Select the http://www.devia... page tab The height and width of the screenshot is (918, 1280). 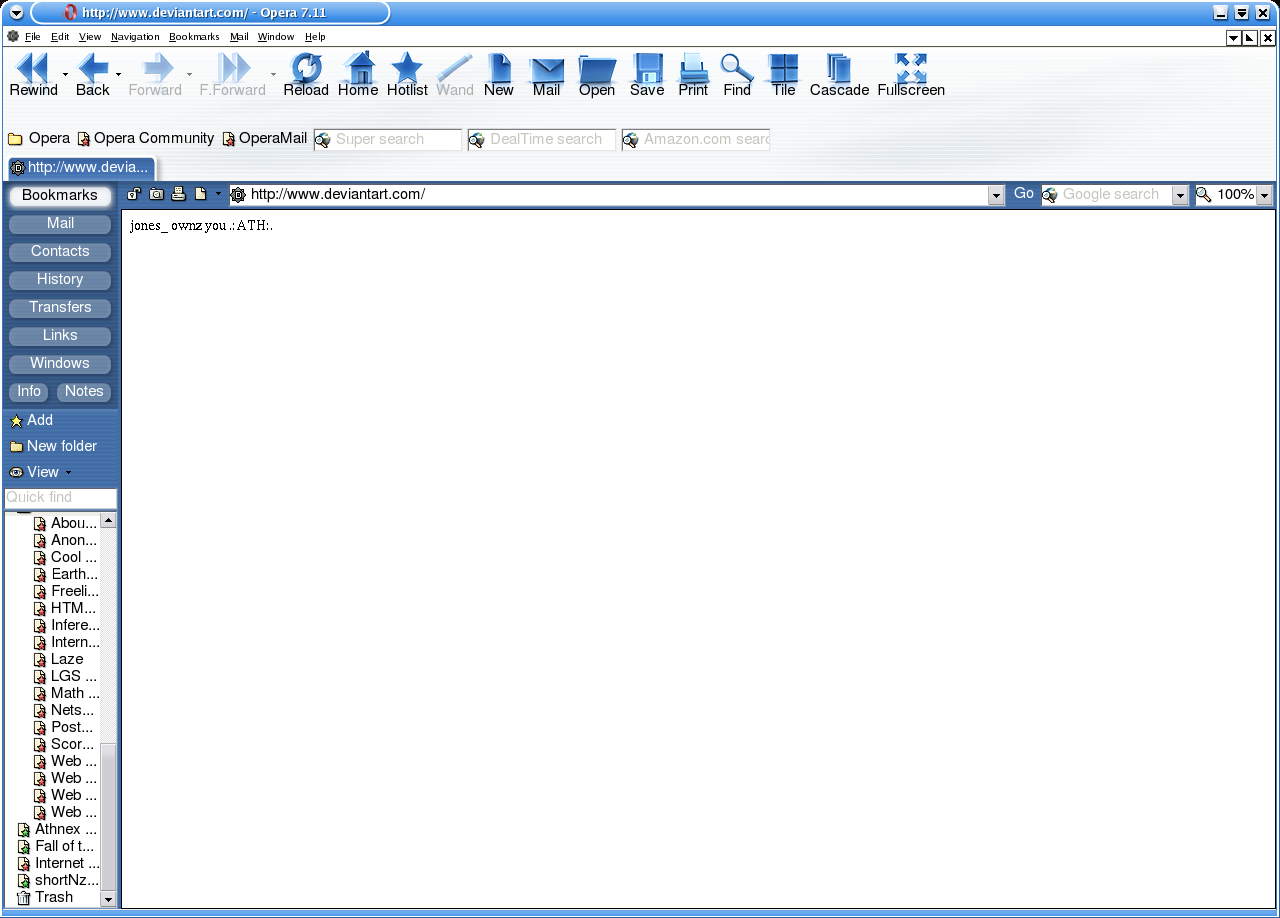click(x=81, y=168)
